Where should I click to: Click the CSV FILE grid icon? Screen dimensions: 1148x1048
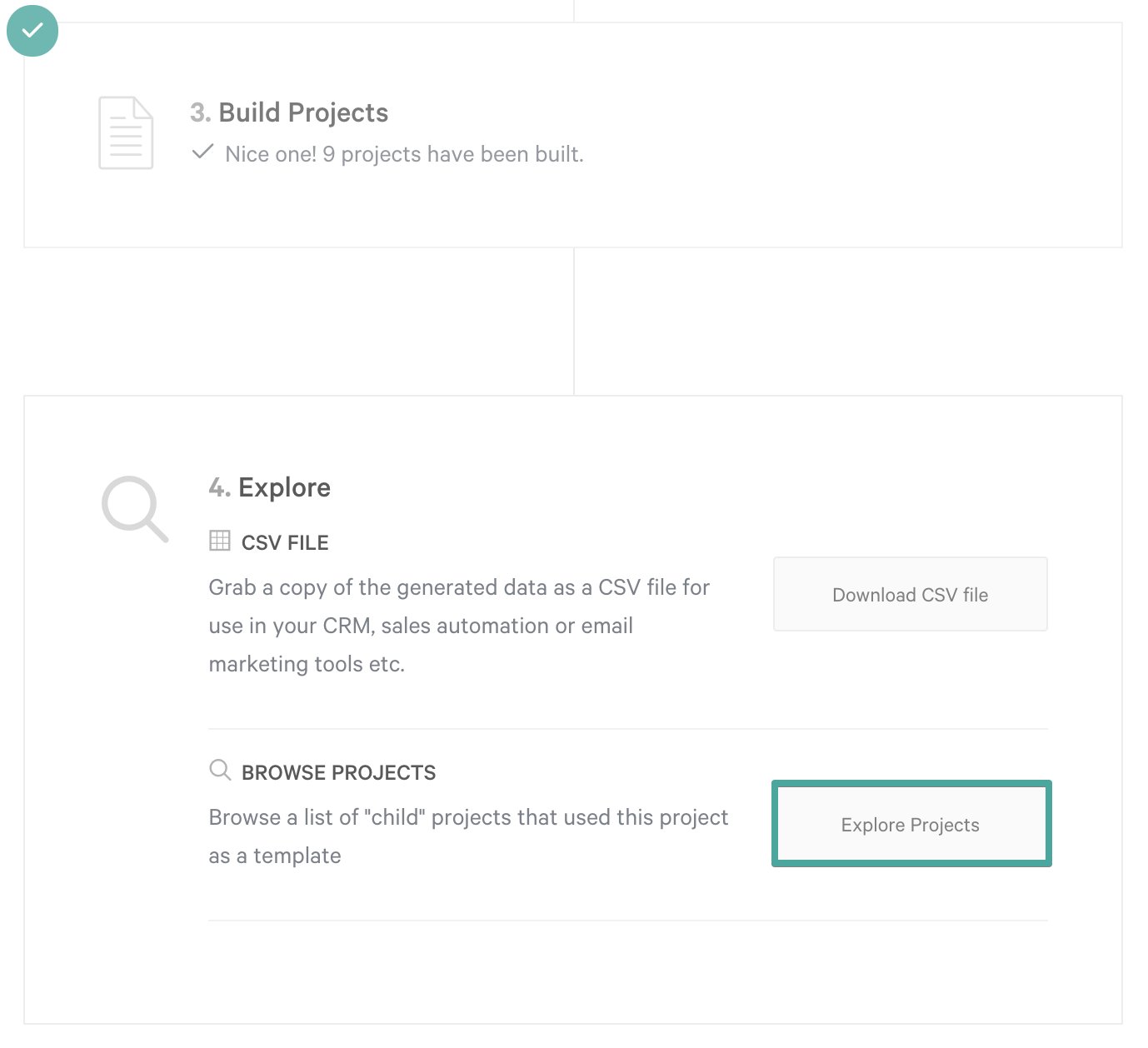click(220, 541)
